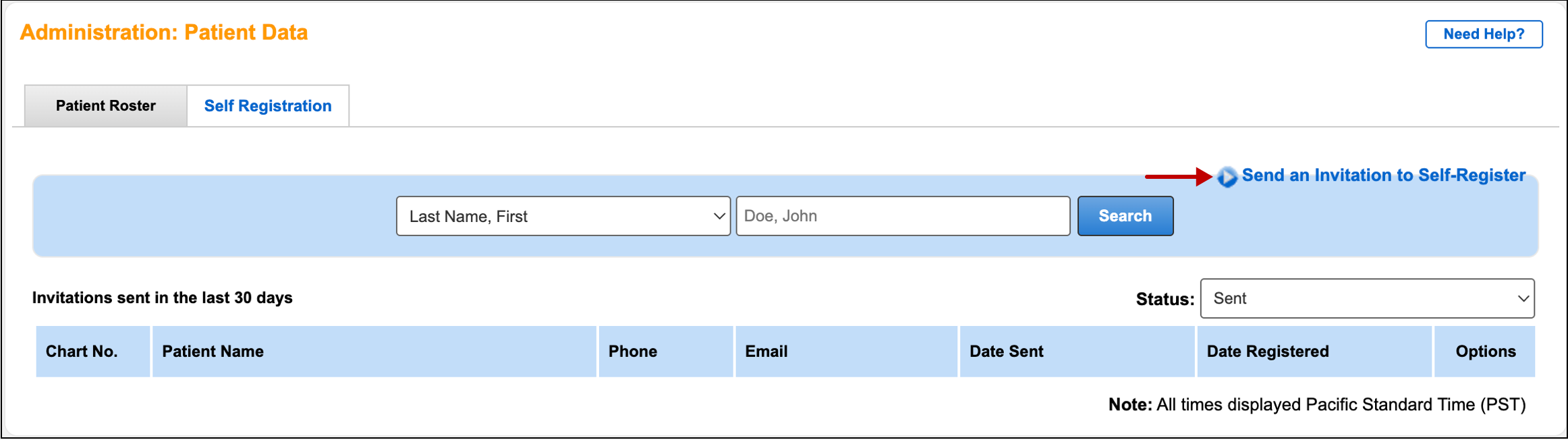This screenshot has height=440, width=1568.
Task: Select the Self Registration tab
Action: [x=267, y=105]
